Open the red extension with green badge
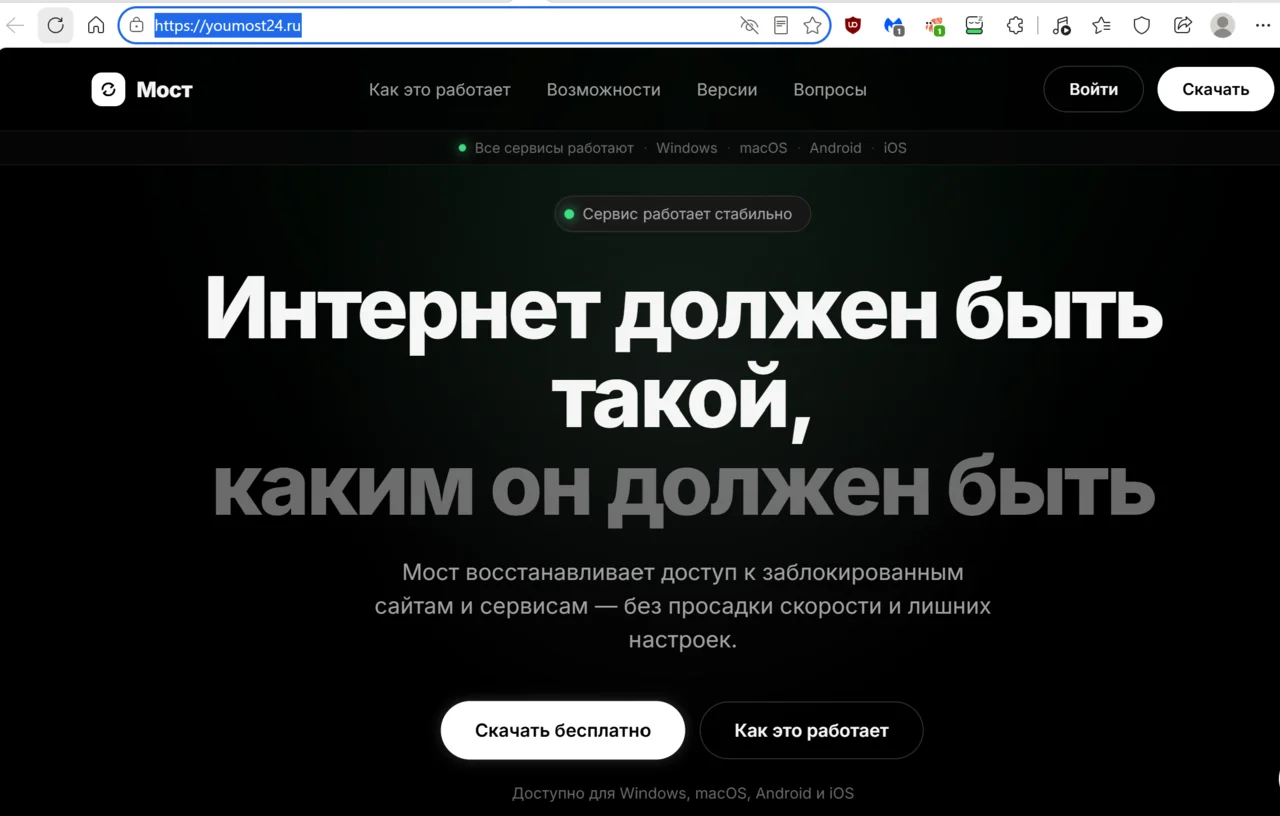This screenshot has width=1280, height=816. pos(935,26)
